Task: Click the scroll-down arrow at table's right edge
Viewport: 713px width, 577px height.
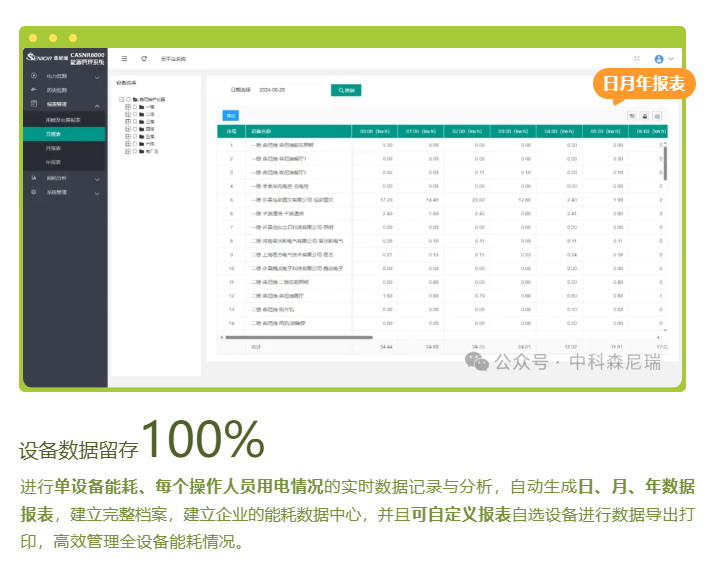Action: [665, 330]
